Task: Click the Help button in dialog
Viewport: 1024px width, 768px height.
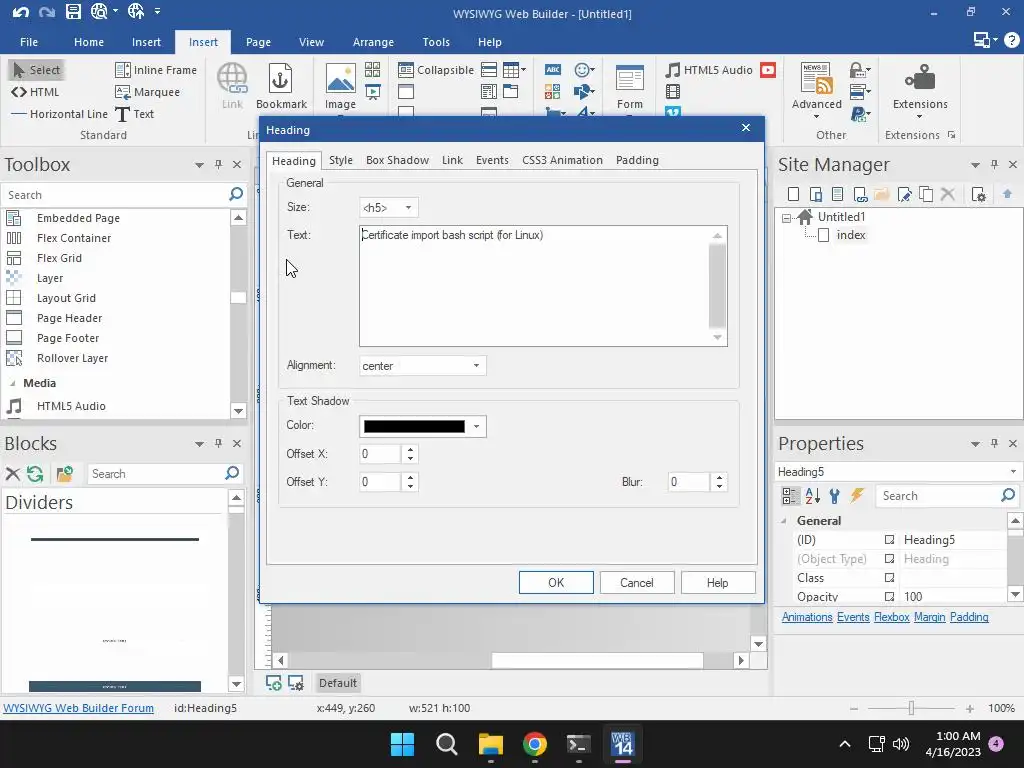Action: [718, 583]
